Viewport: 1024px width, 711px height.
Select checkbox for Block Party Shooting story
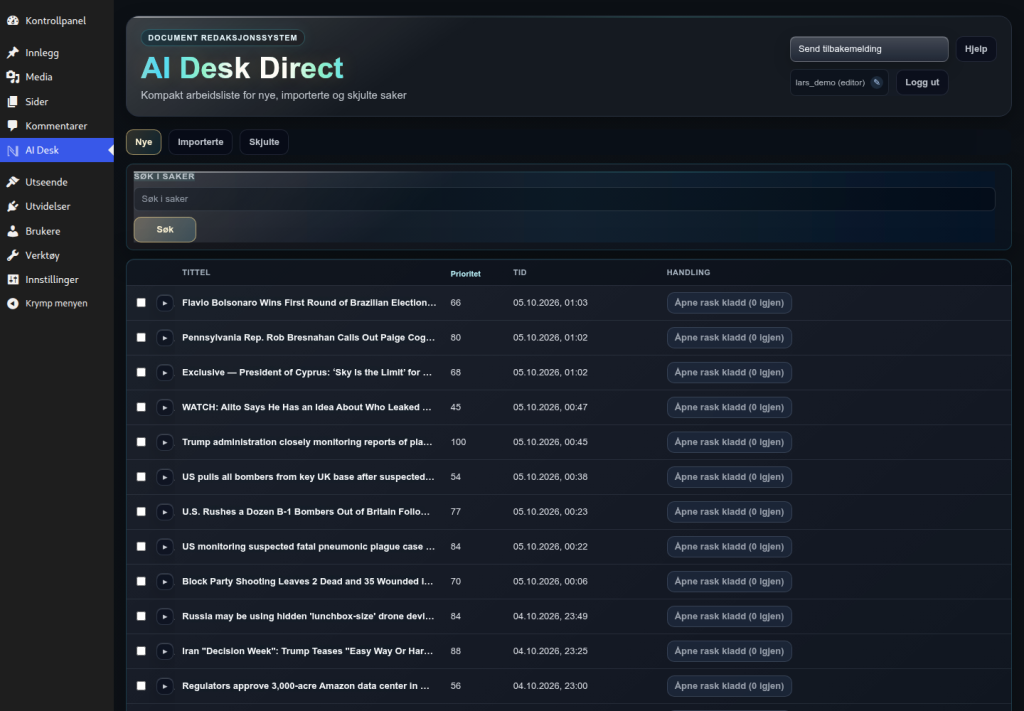[x=141, y=581]
